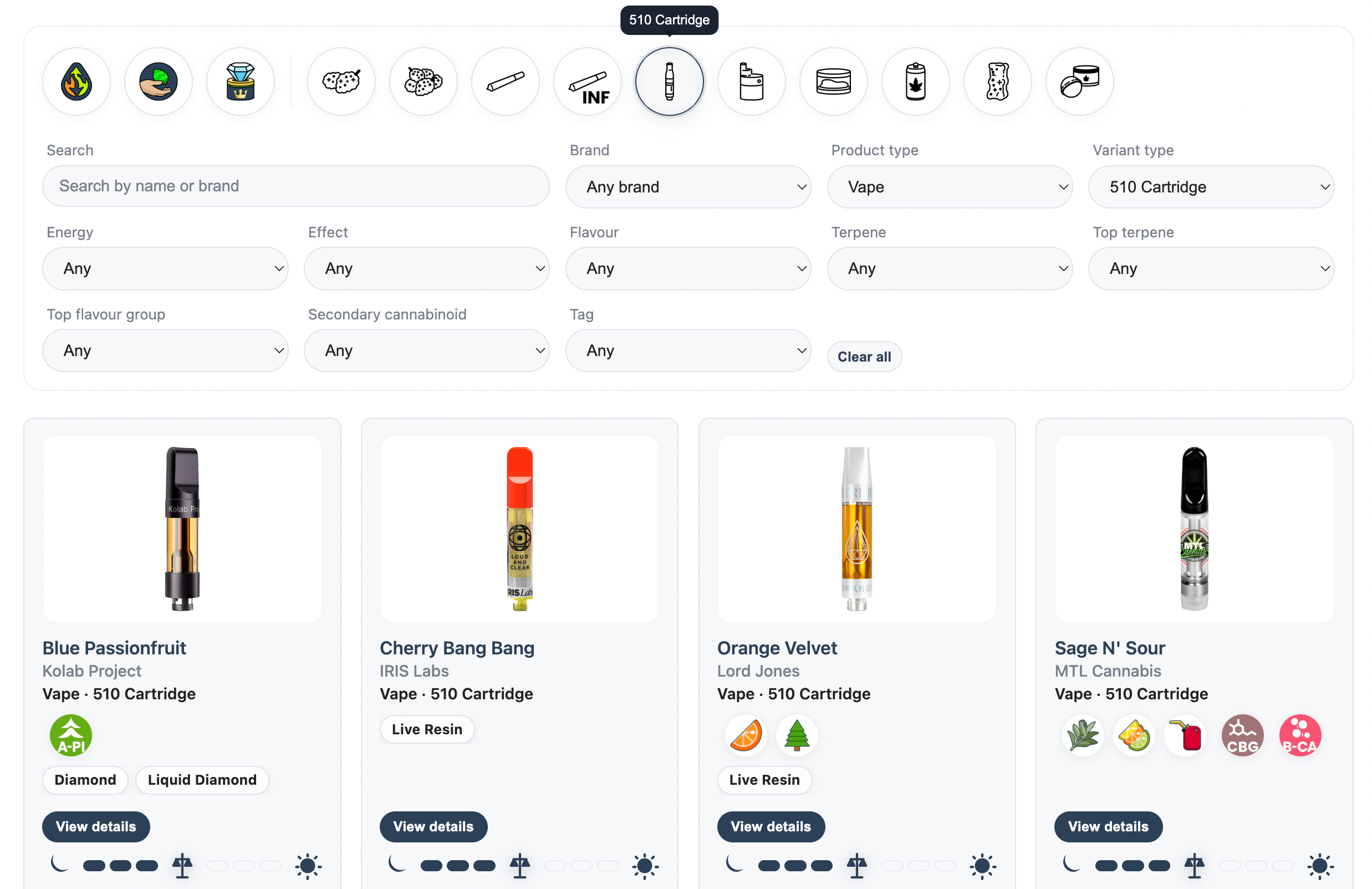
Task: Toggle the 510 Cartridge category filter
Action: click(669, 82)
